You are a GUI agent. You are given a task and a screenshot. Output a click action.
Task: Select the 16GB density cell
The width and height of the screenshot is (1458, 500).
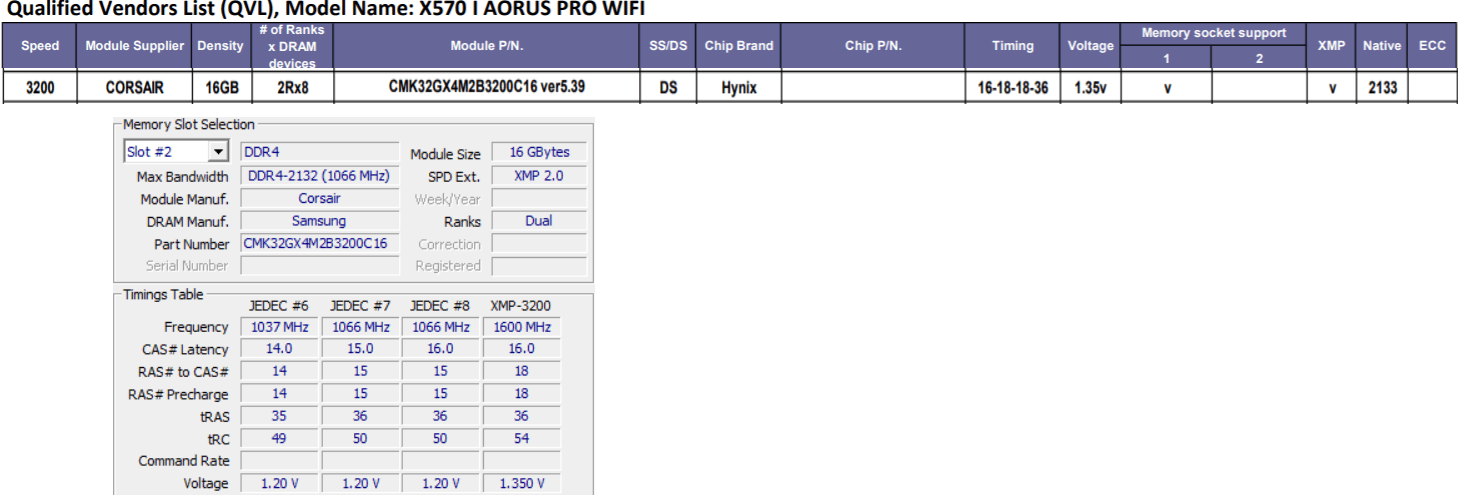pos(221,88)
